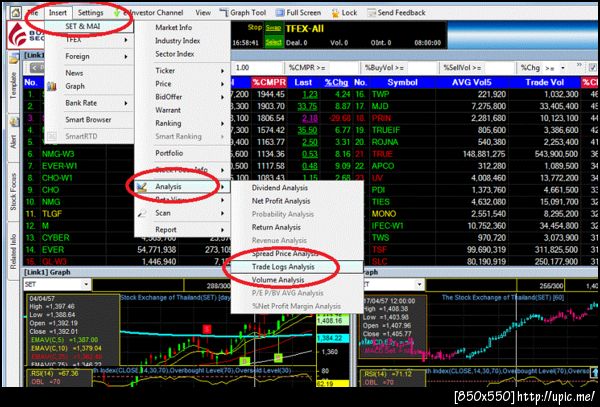Open Smart Browser from the menu
Image resolution: width=600 pixels, height=407 pixels.
click(x=88, y=119)
